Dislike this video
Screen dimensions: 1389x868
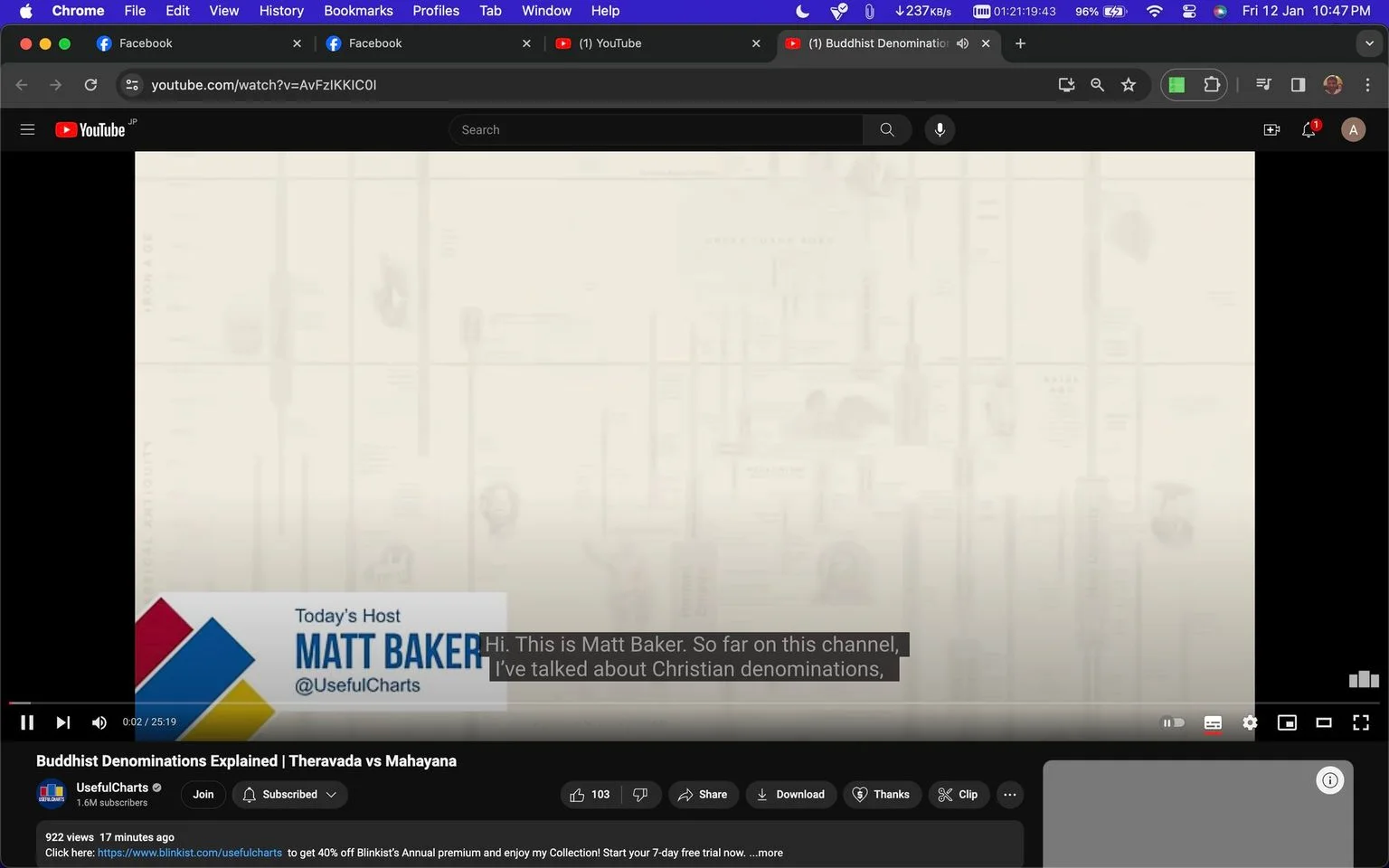[640, 795]
